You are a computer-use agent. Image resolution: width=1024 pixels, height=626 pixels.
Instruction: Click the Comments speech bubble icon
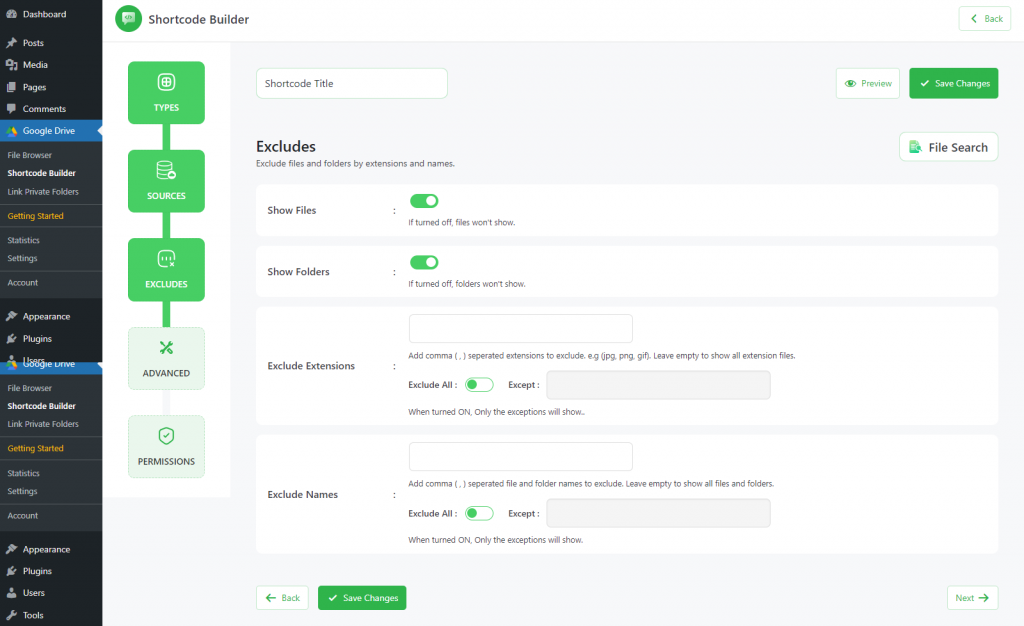point(11,108)
